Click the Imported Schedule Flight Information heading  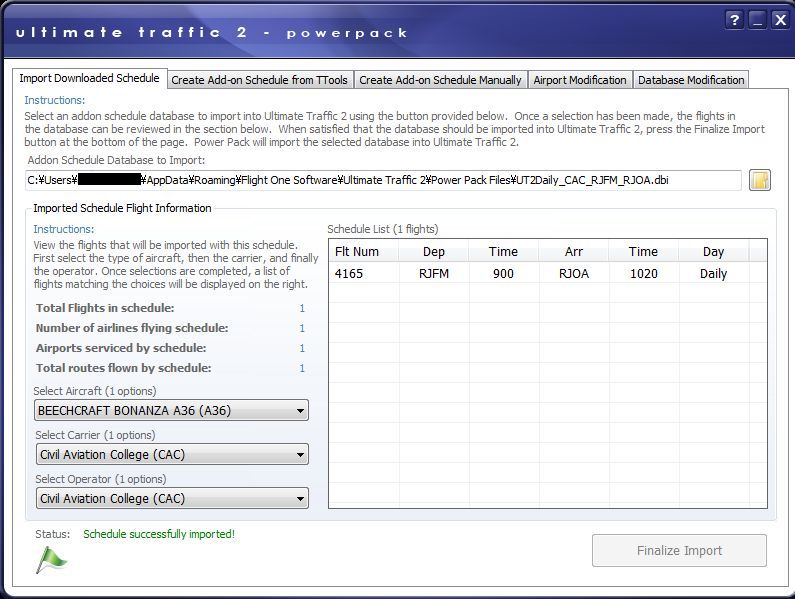pyautogui.click(x=122, y=208)
